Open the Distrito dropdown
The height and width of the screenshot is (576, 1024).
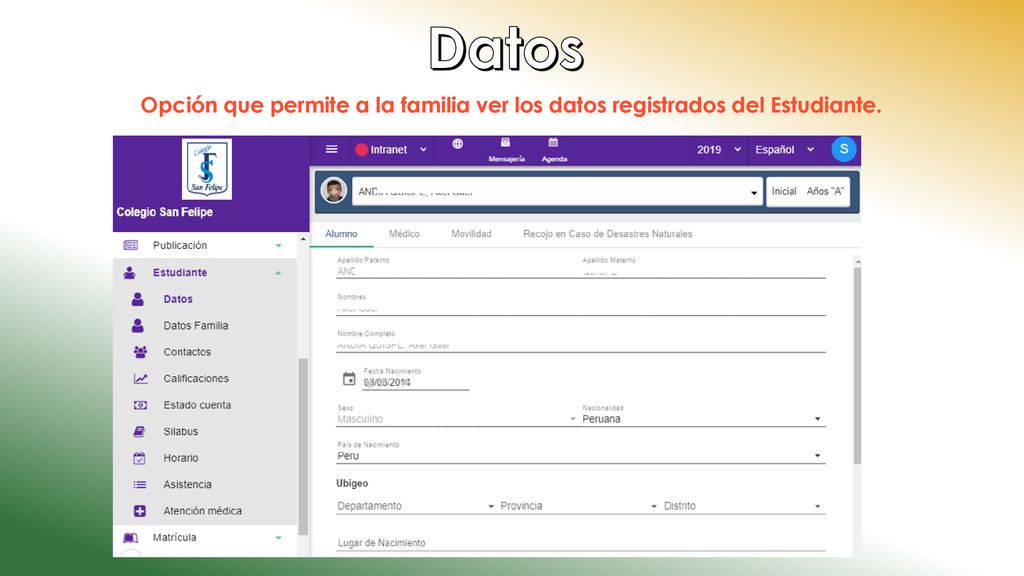(743, 506)
